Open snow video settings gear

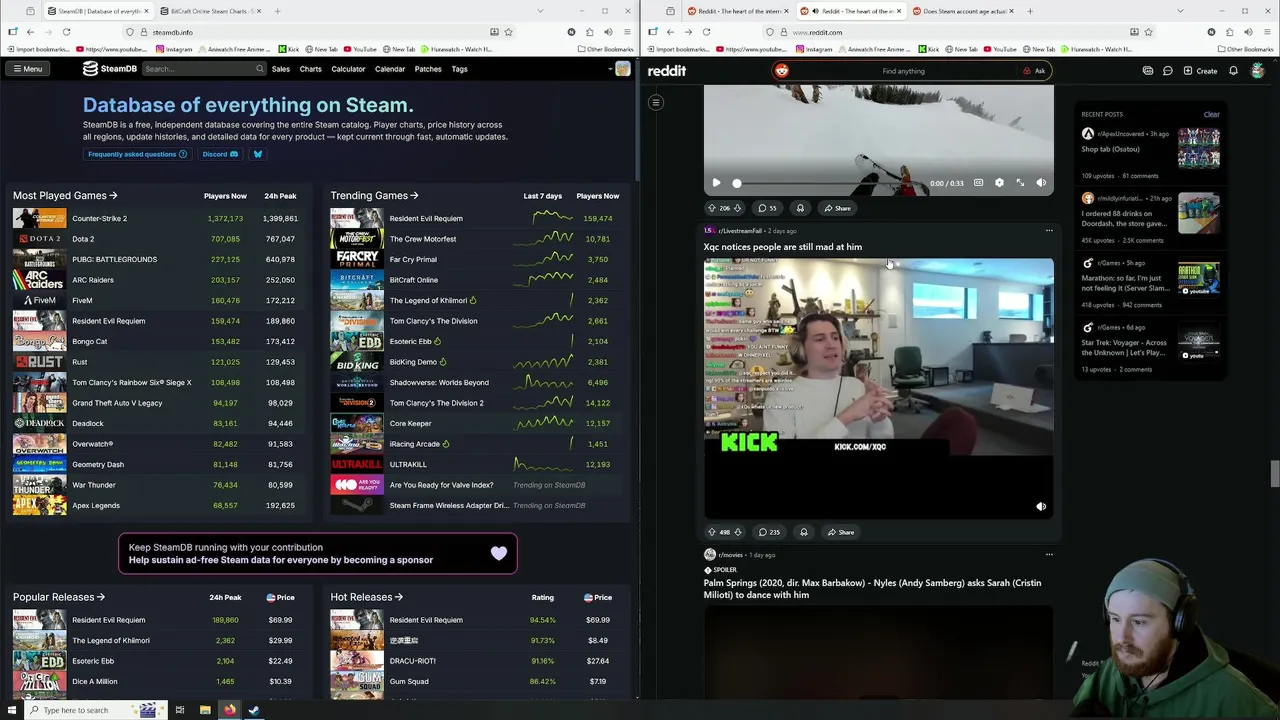(x=999, y=183)
